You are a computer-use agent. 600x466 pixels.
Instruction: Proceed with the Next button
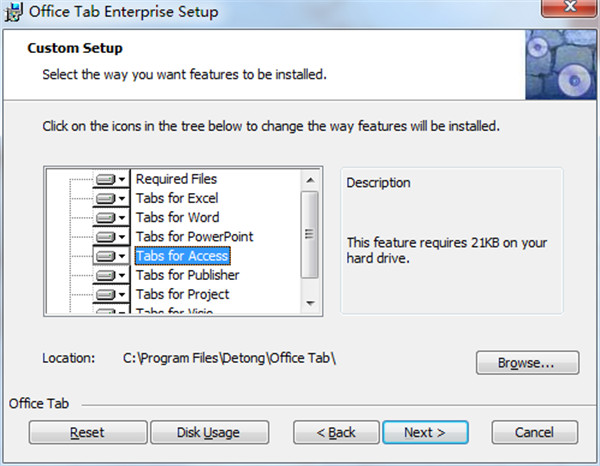coord(424,432)
